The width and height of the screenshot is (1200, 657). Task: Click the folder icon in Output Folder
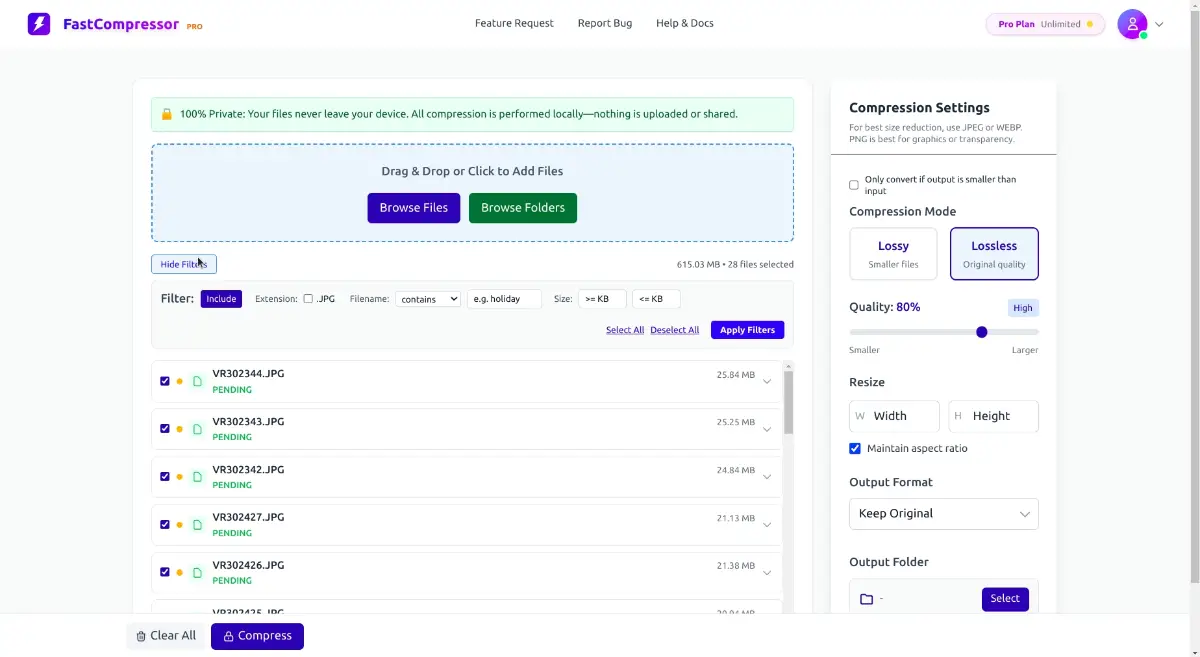click(867, 599)
